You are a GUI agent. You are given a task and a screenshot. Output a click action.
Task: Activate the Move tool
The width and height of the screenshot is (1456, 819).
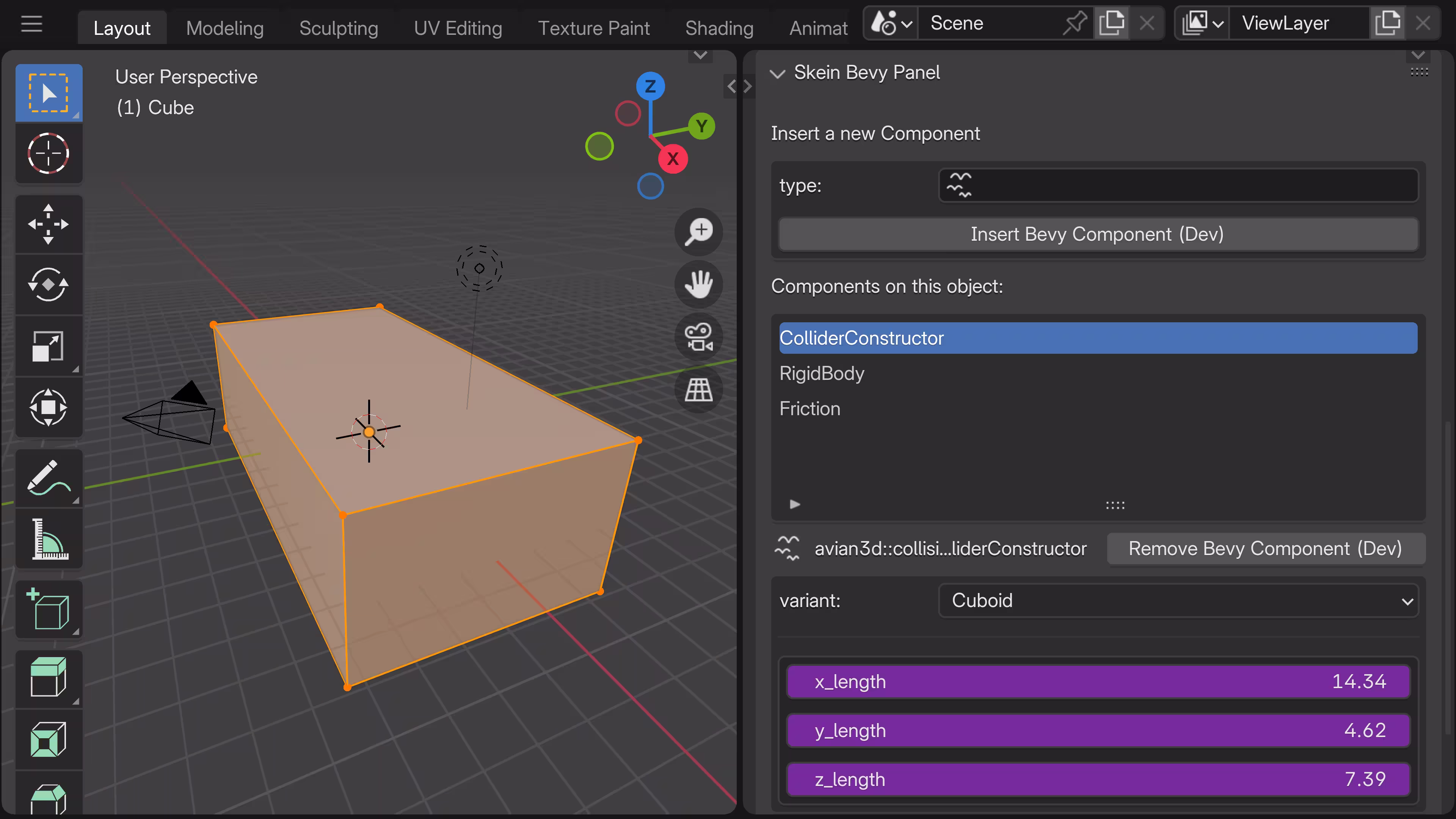[x=49, y=224]
